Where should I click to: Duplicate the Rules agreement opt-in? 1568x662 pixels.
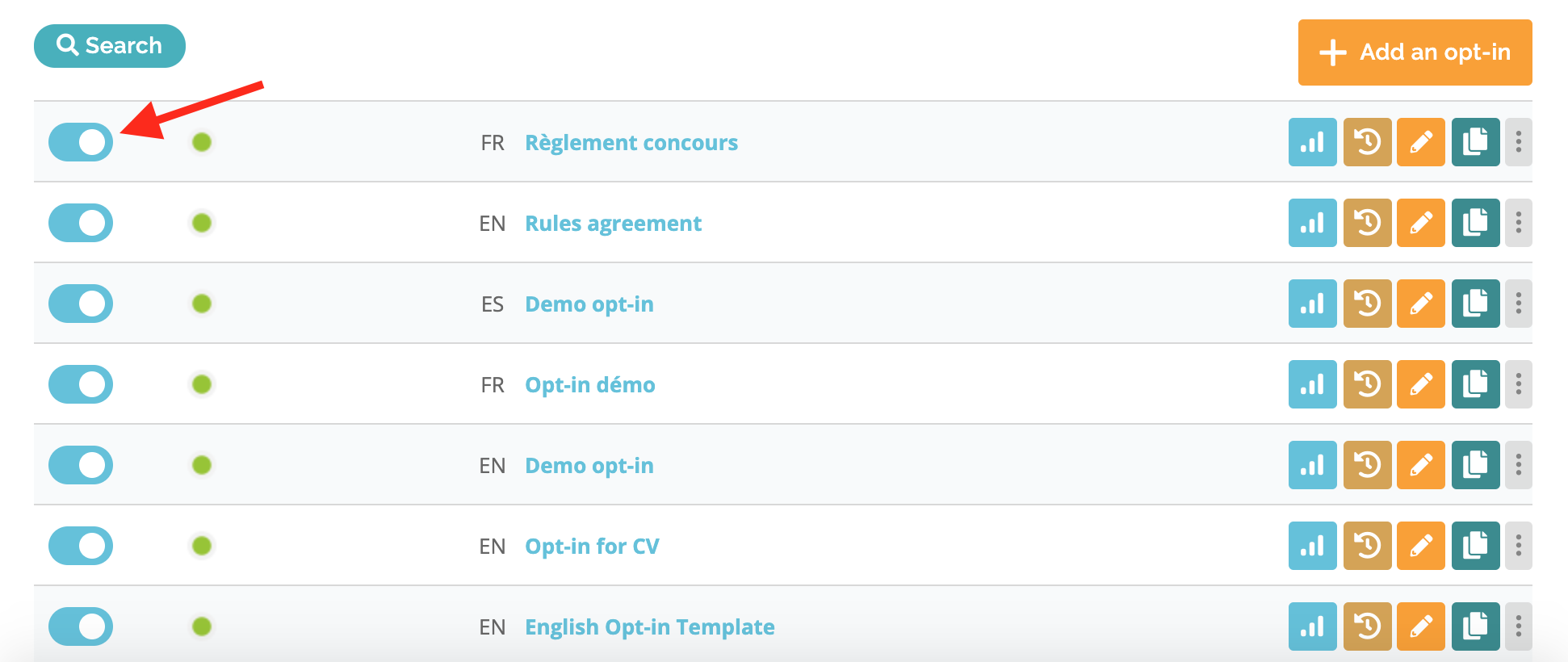[x=1475, y=223]
